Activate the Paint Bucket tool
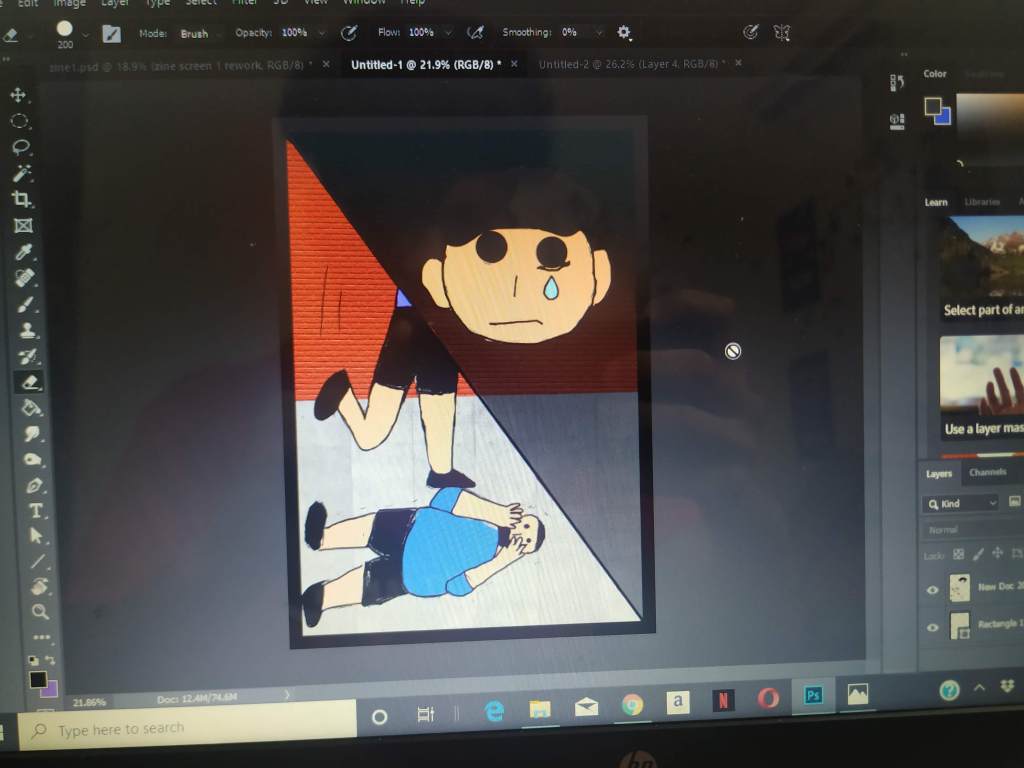Viewport: 1024px width, 768px height. [32, 408]
